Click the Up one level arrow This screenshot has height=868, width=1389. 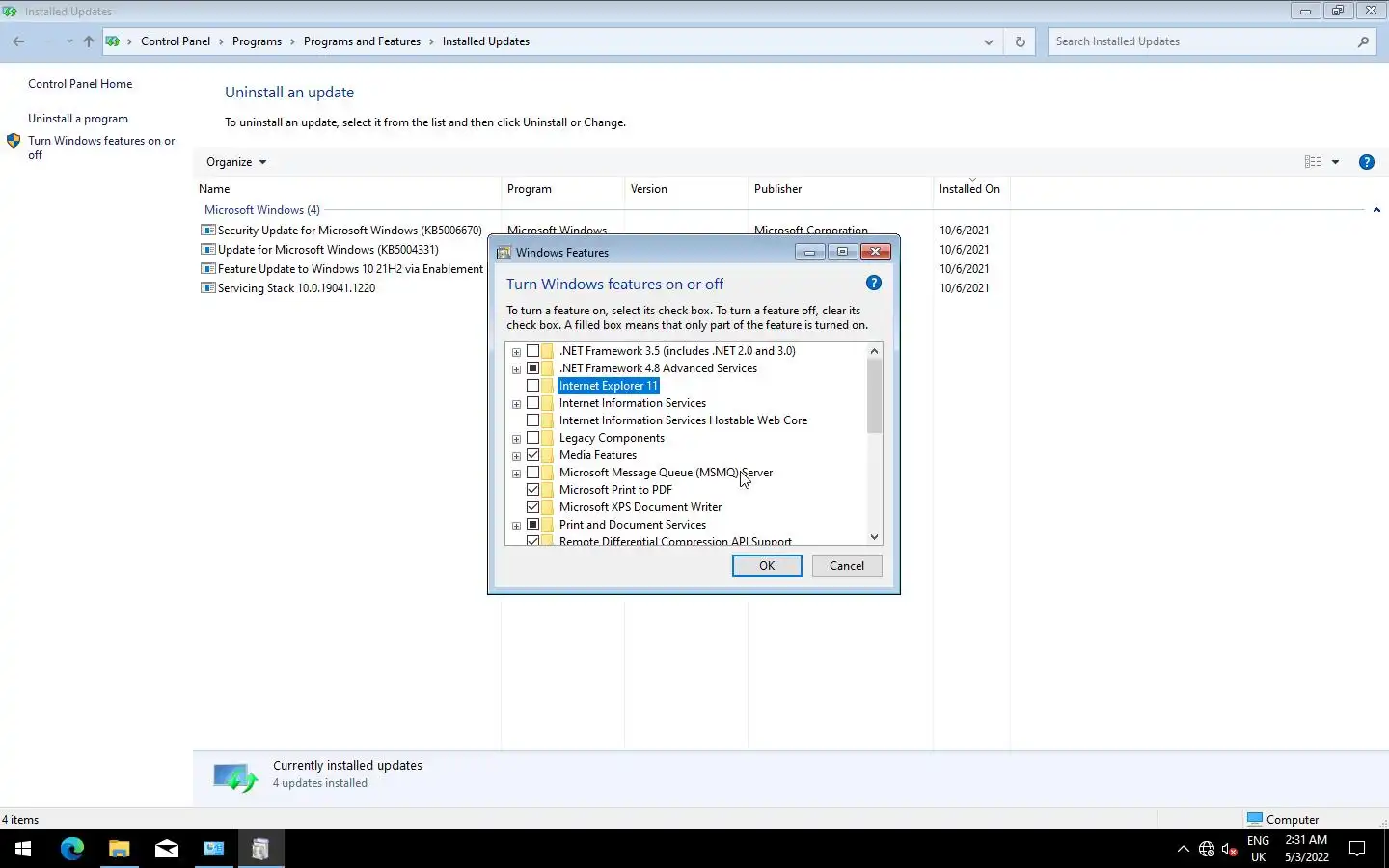pyautogui.click(x=89, y=41)
